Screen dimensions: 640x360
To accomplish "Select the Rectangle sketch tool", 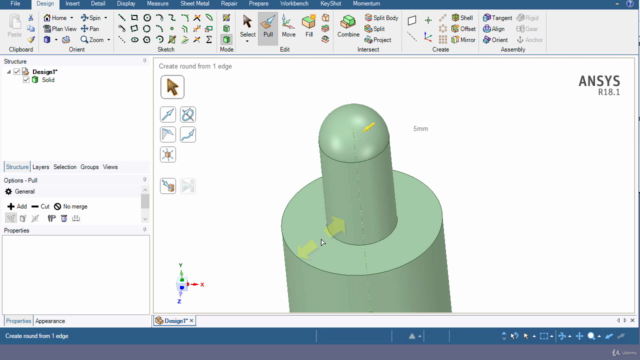I will pos(134,18).
